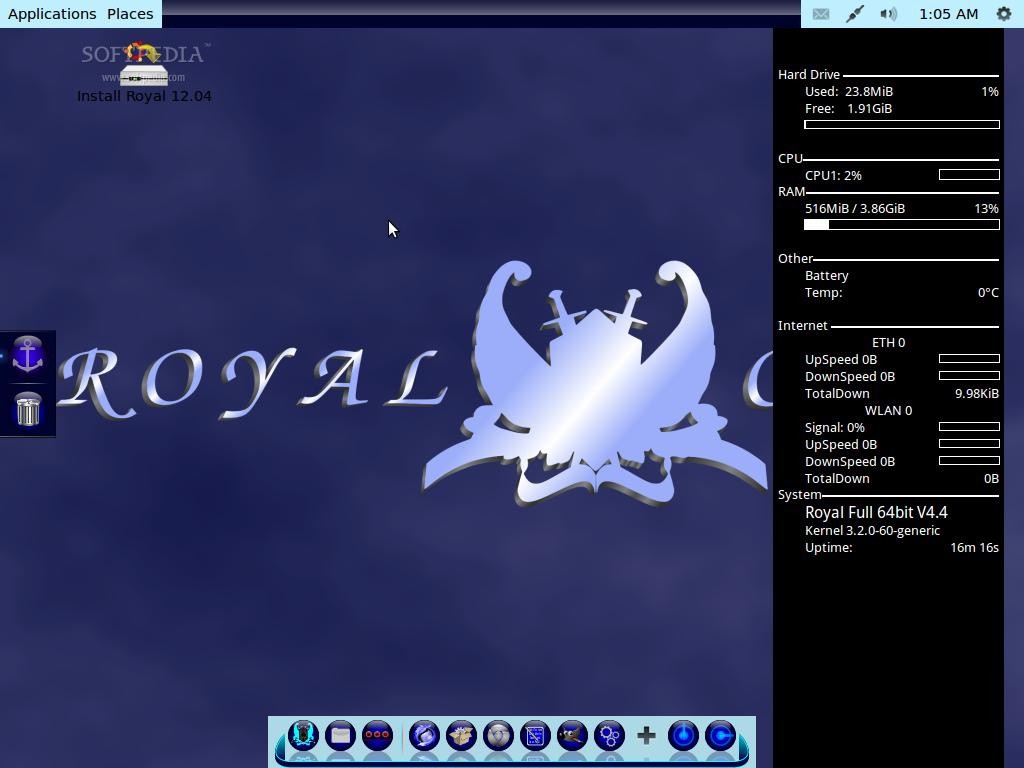Open the system gear menu in tray
Image resolution: width=1024 pixels, height=768 pixels.
1004,14
